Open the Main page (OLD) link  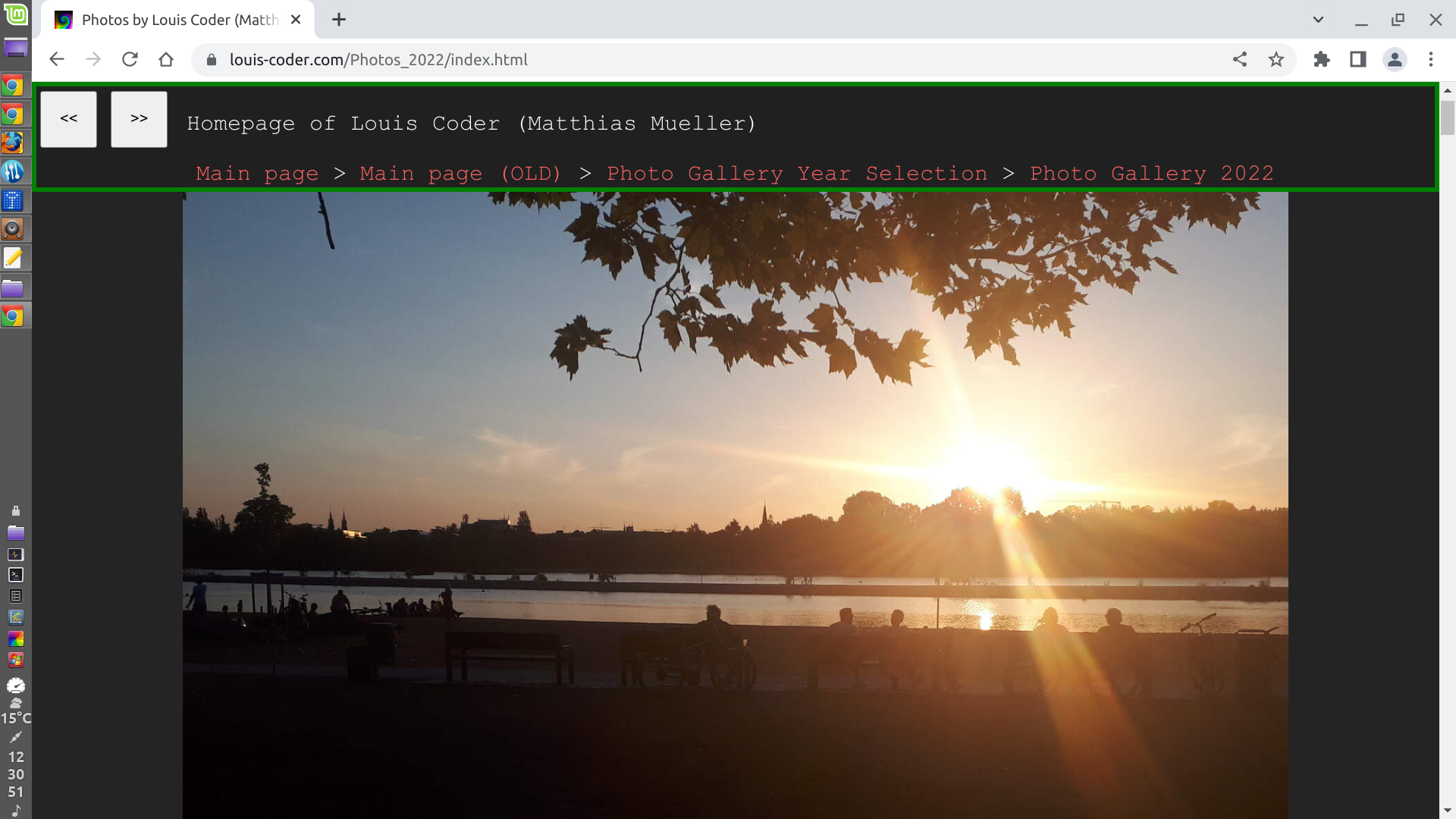(x=460, y=174)
